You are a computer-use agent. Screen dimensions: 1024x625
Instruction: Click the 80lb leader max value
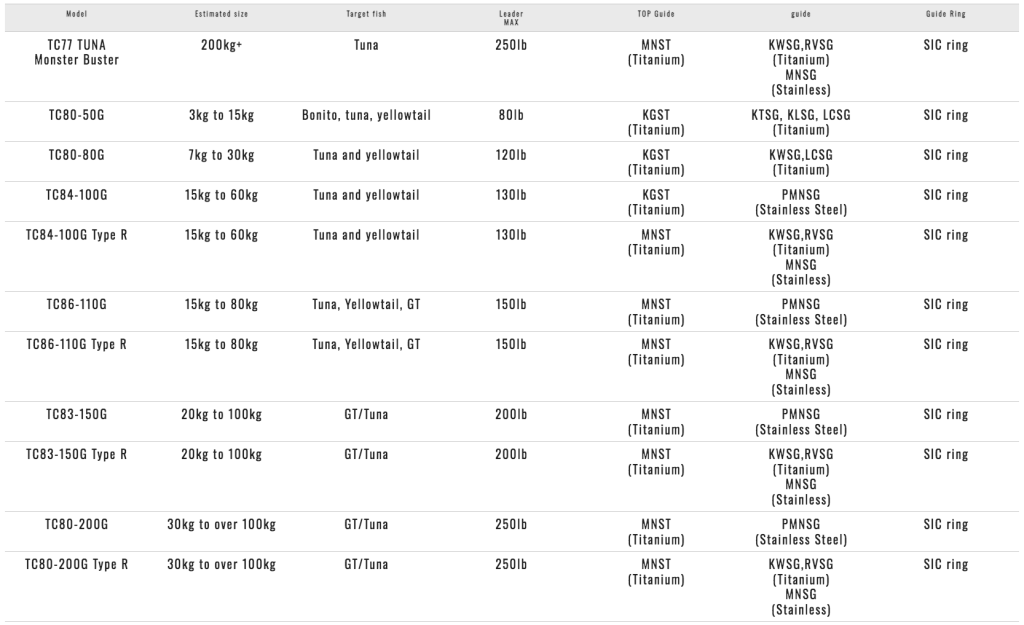[511, 116]
